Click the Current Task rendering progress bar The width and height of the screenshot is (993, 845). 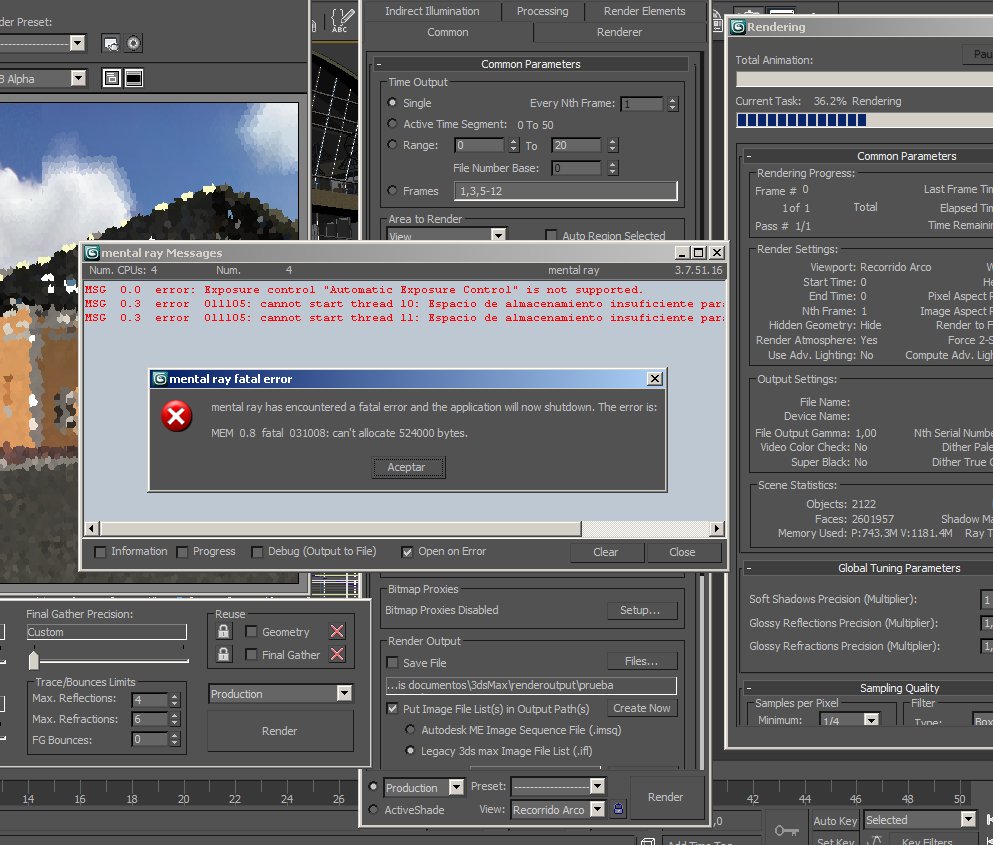pyautogui.click(x=864, y=120)
